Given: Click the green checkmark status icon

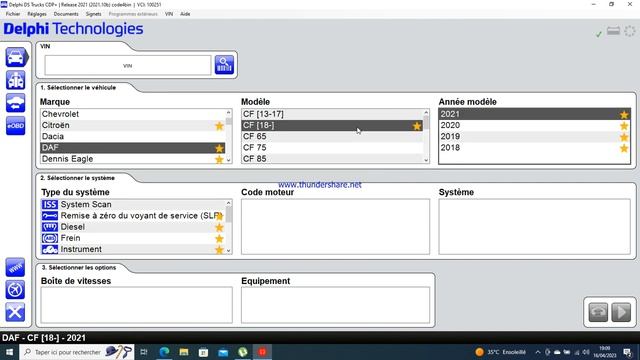Looking at the screenshot, I should pos(599,34).
